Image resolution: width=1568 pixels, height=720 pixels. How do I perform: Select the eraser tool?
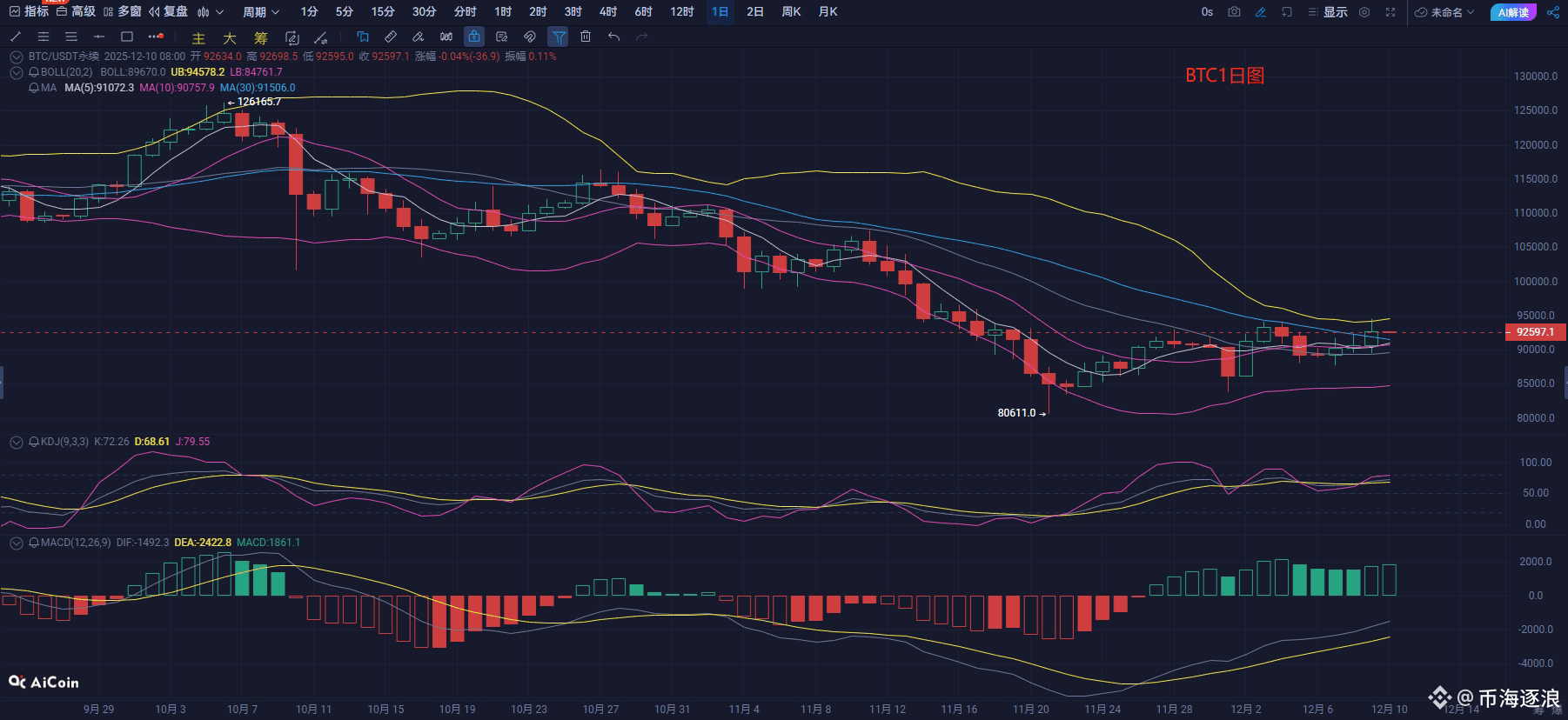(419, 37)
